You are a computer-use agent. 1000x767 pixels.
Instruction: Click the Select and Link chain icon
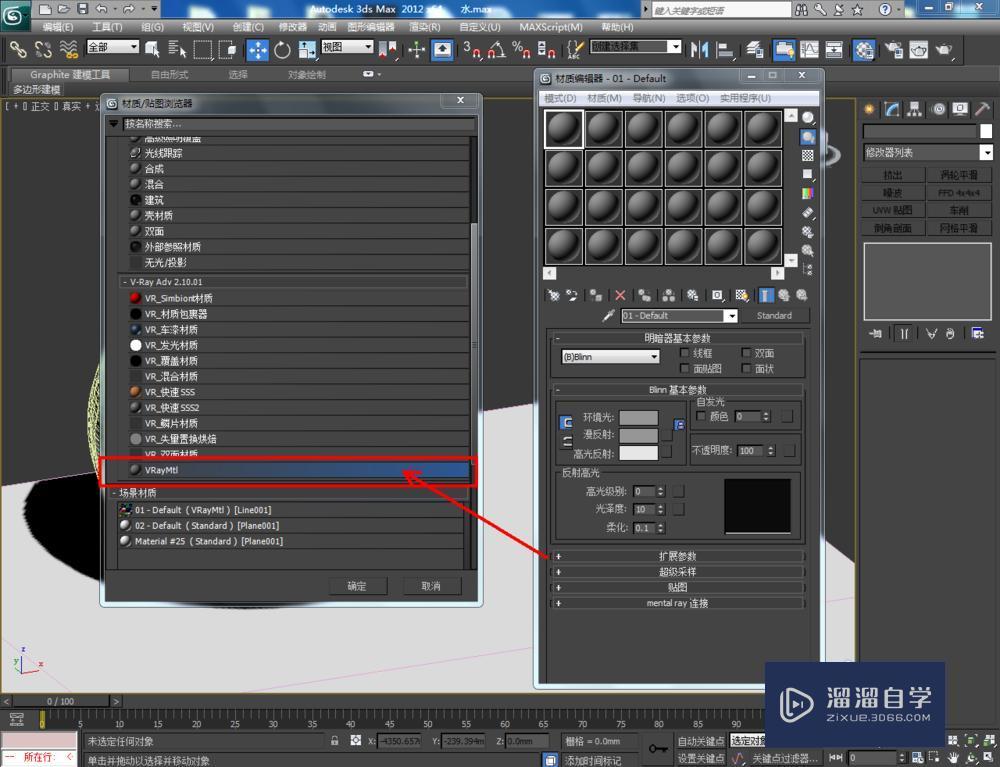[17, 49]
